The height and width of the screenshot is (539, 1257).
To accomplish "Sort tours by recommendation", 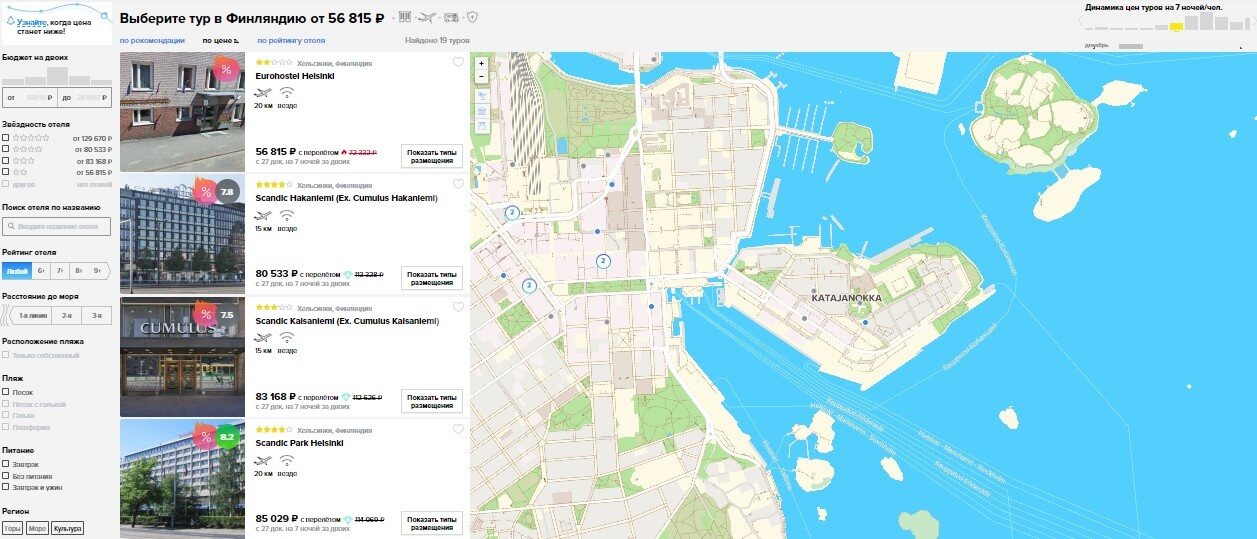I will pyautogui.click(x=152, y=41).
